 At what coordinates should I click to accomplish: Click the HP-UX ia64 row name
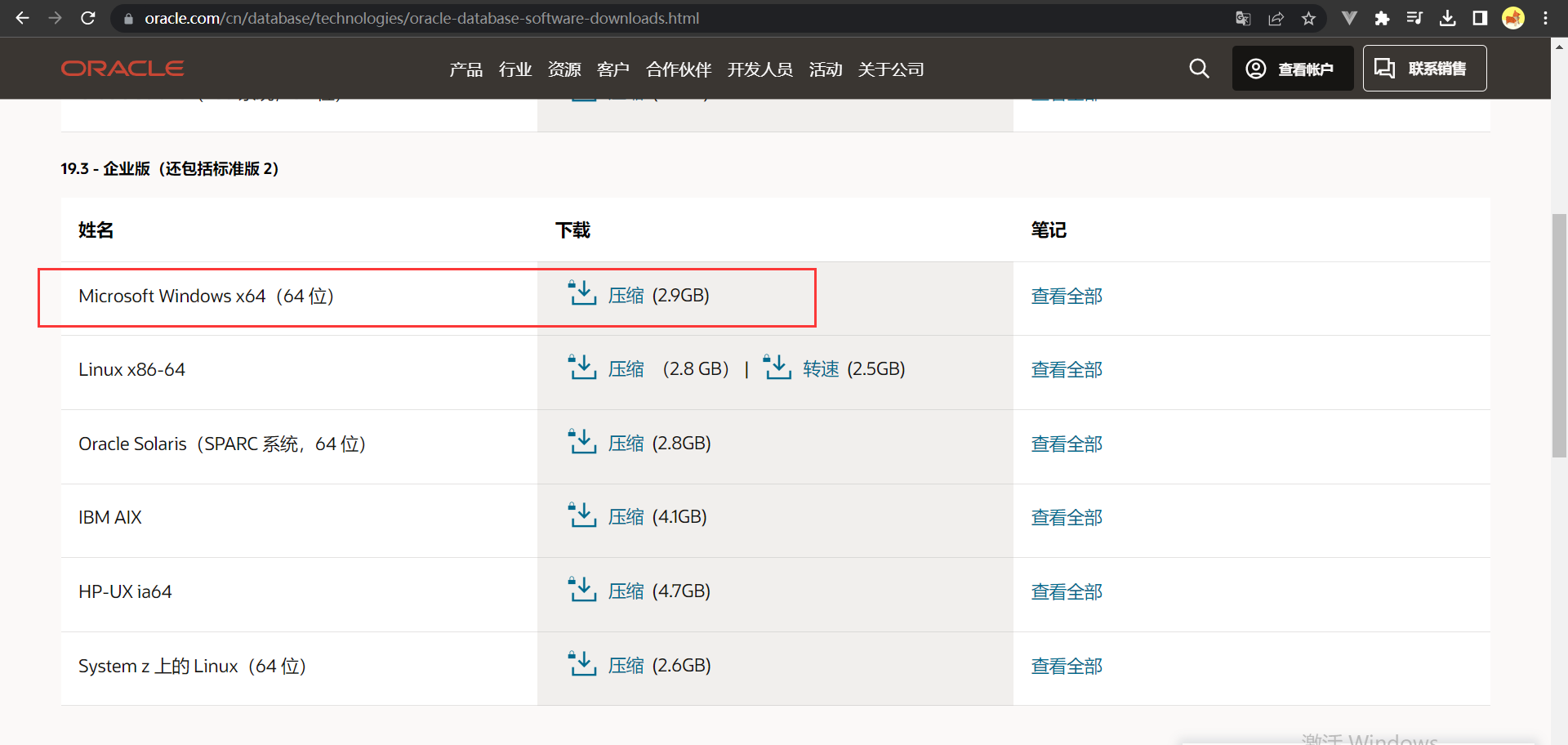tap(125, 592)
